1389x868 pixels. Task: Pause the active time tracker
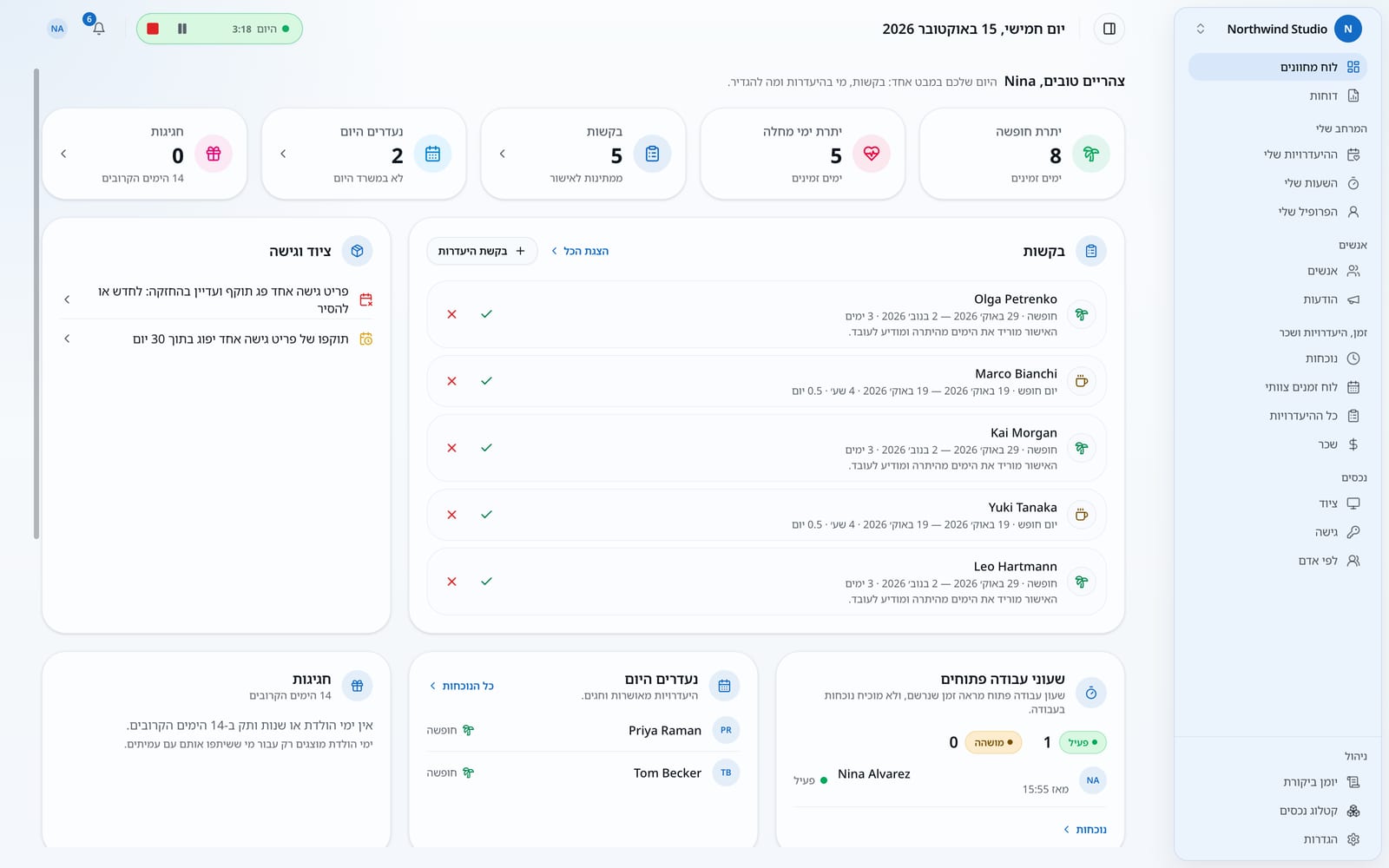pyautogui.click(x=182, y=29)
